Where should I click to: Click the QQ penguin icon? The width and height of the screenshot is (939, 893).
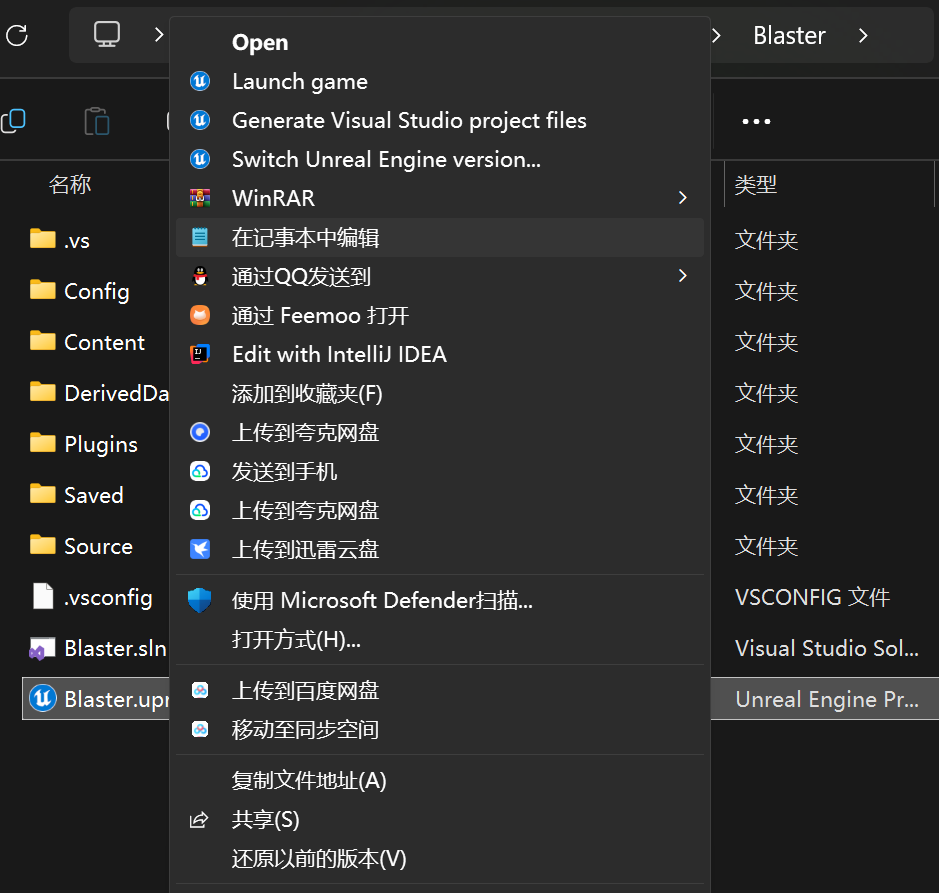tap(200, 276)
